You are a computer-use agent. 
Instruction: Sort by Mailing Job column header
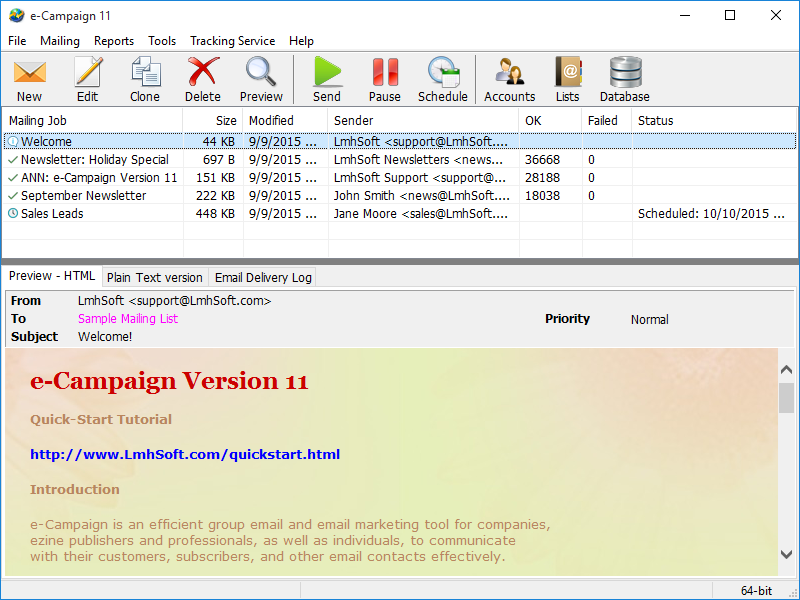[92, 121]
